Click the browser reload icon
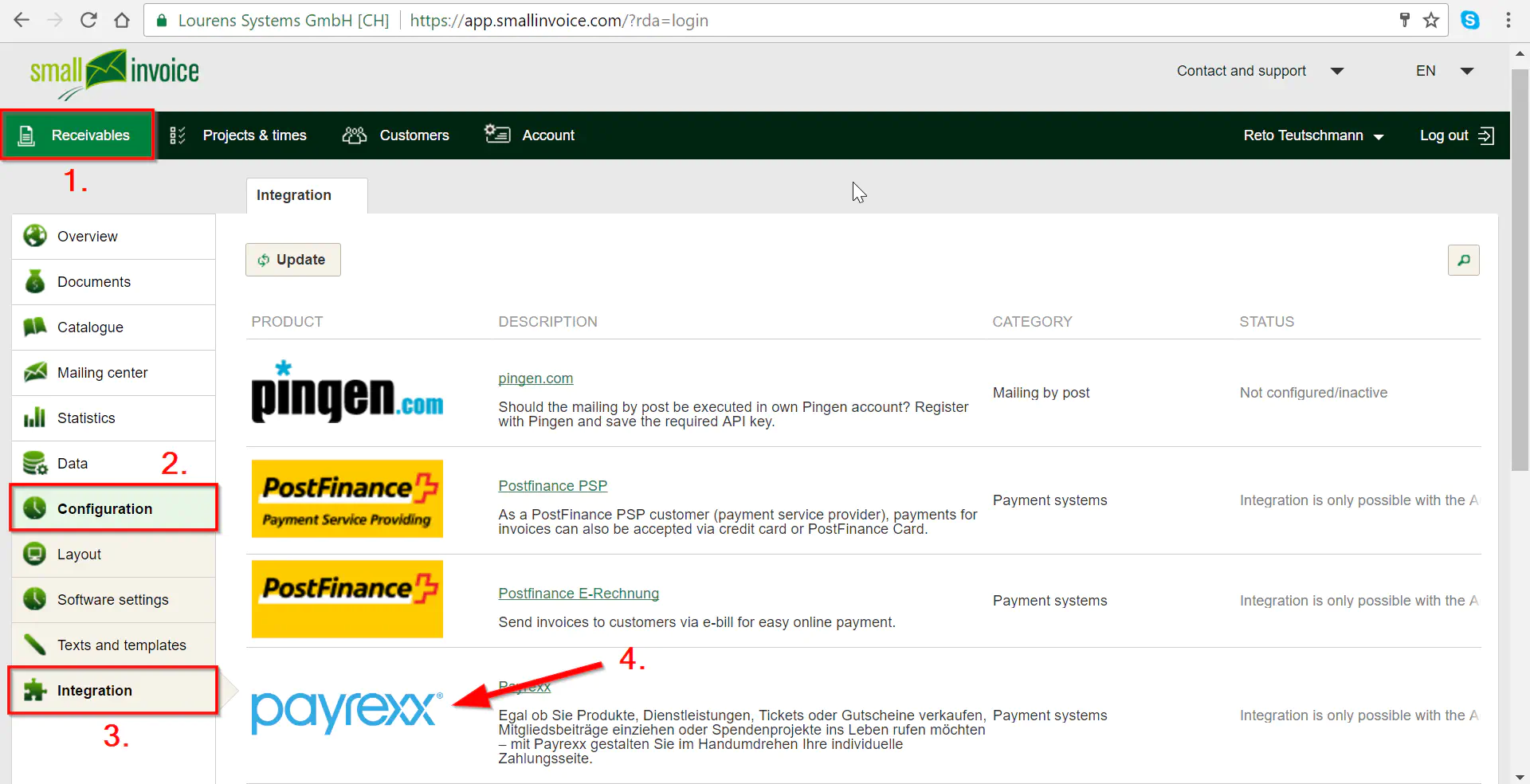The height and width of the screenshot is (784, 1530). click(x=88, y=21)
